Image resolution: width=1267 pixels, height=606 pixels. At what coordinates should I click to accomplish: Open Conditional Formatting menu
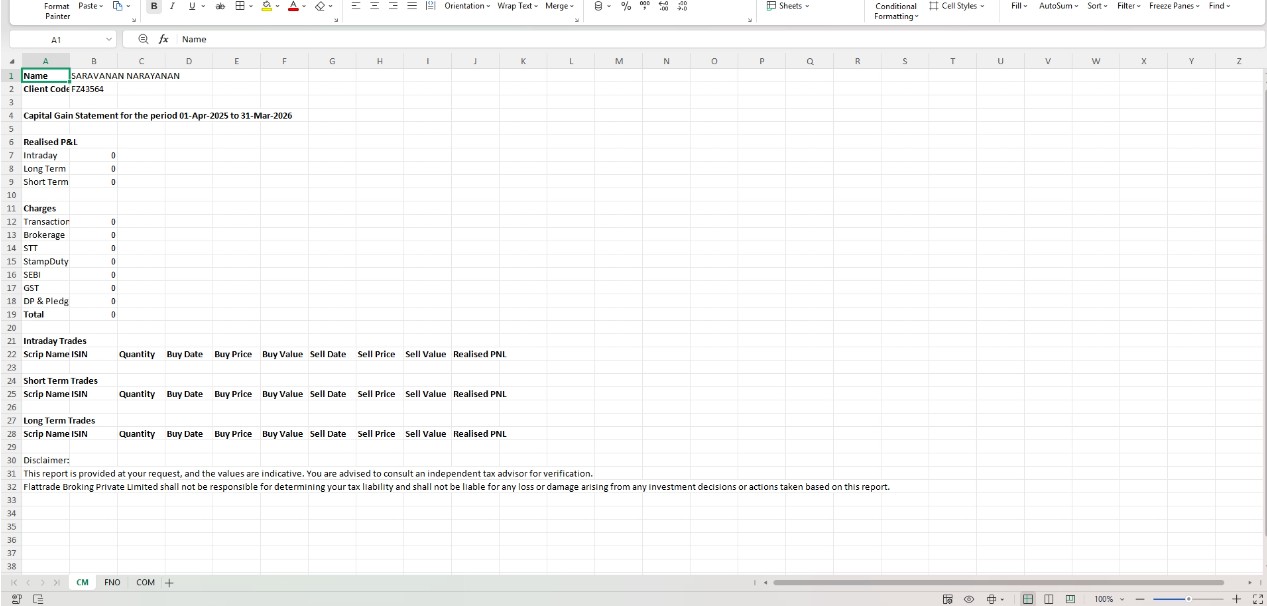tap(895, 10)
